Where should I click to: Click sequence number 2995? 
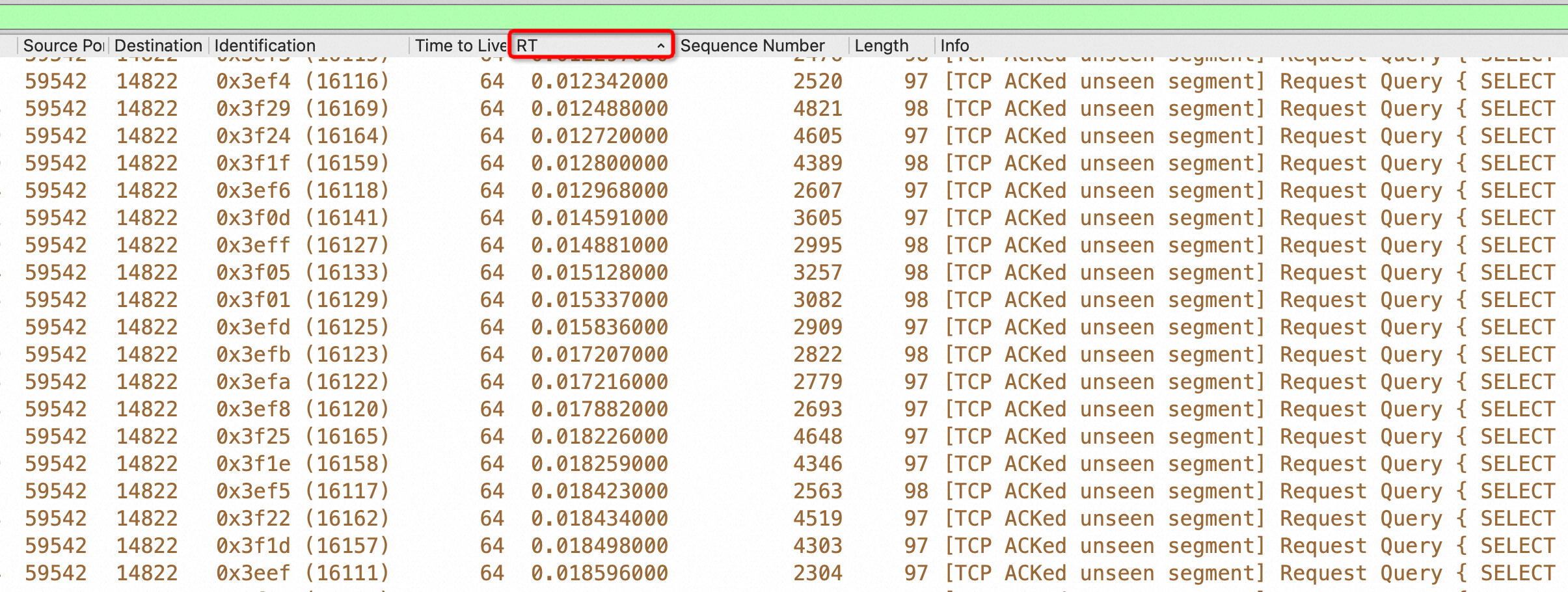[x=818, y=245]
